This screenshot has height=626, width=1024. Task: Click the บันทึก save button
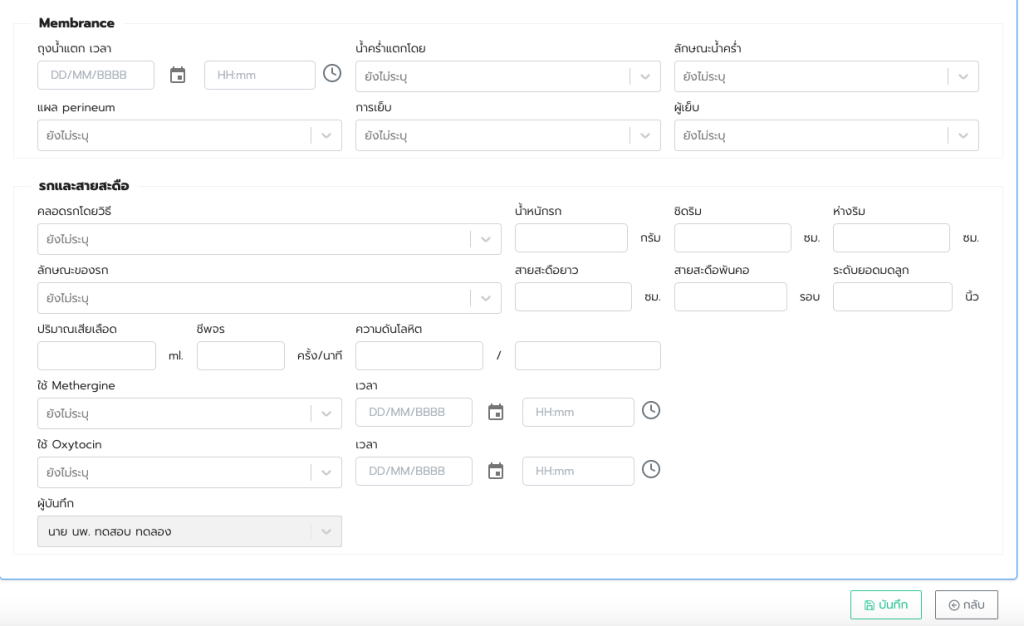coord(885,605)
